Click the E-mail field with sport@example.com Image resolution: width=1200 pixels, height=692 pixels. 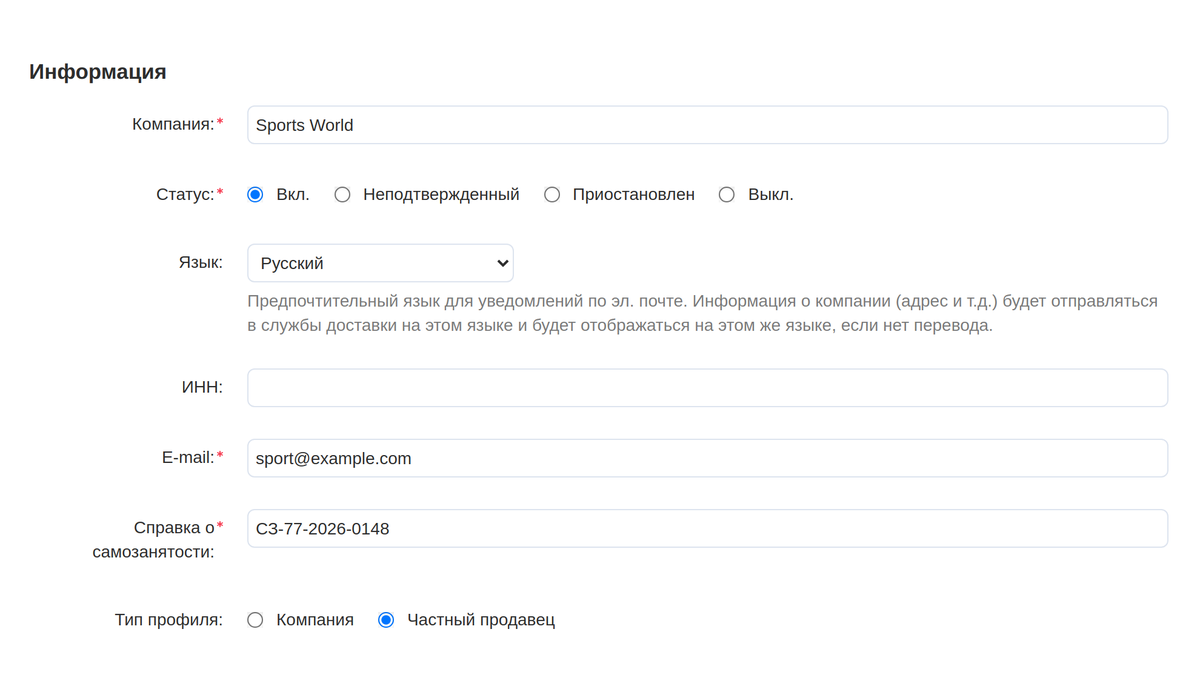point(707,458)
